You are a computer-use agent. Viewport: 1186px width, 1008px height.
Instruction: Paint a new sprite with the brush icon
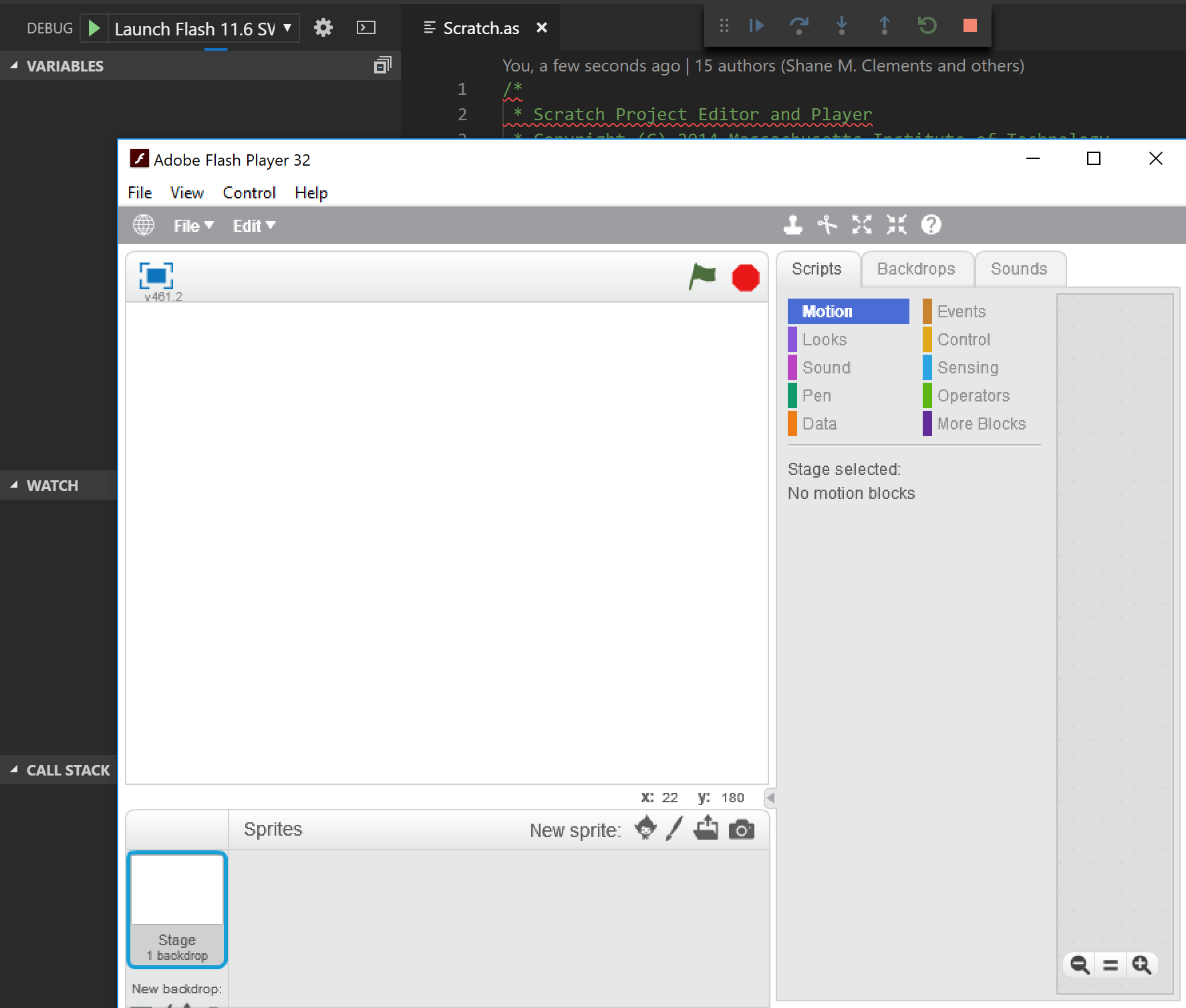point(674,829)
